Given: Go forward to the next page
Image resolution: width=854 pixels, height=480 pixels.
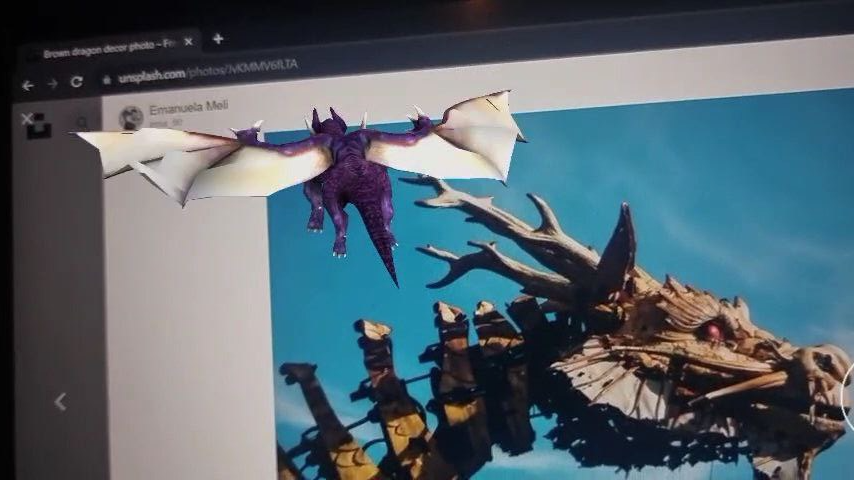Looking at the screenshot, I should click(x=52, y=83).
